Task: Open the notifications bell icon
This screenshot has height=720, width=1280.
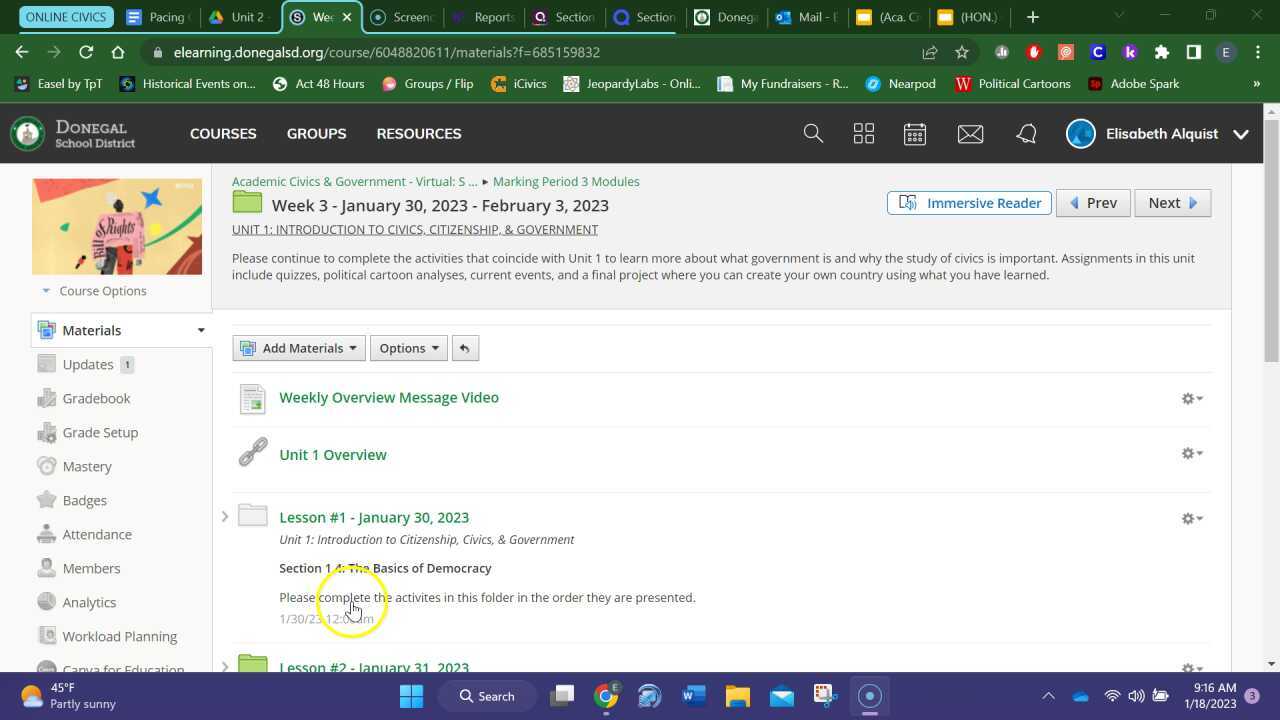Action: (x=1026, y=133)
